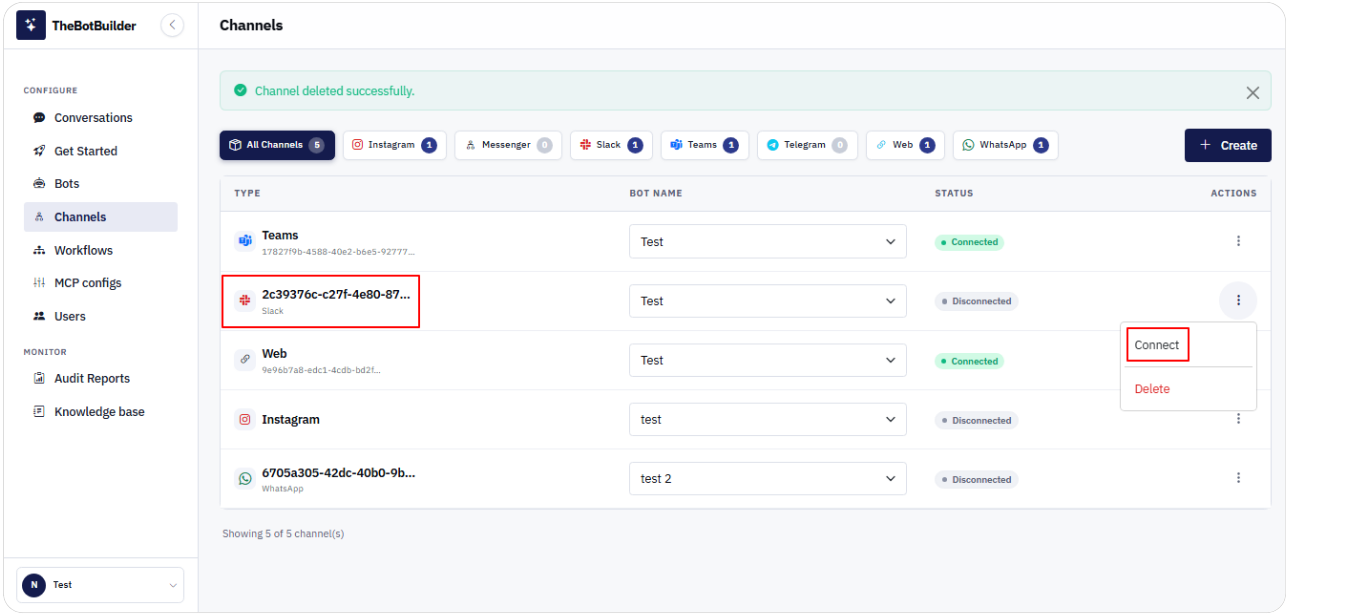This screenshot has width=1366, height=615.
Task: Click the Conversations chat bubble icon
Action: (39, 118)
